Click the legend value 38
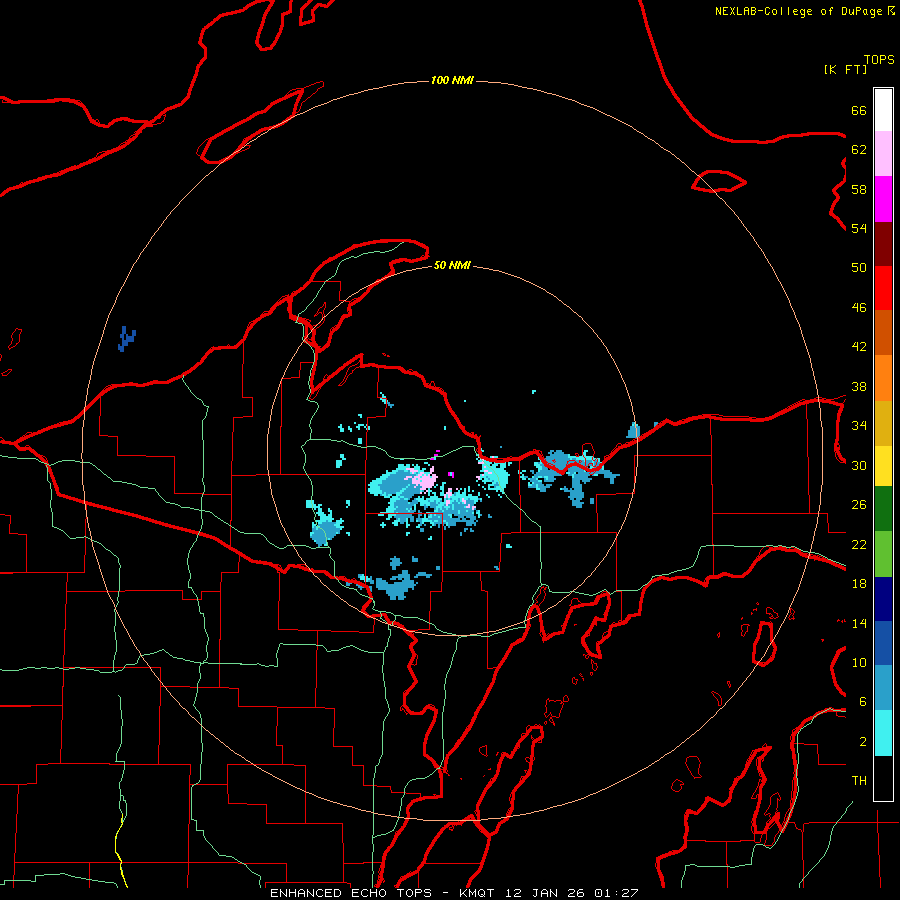Screen dimensions: 900x900 [859, 386]
